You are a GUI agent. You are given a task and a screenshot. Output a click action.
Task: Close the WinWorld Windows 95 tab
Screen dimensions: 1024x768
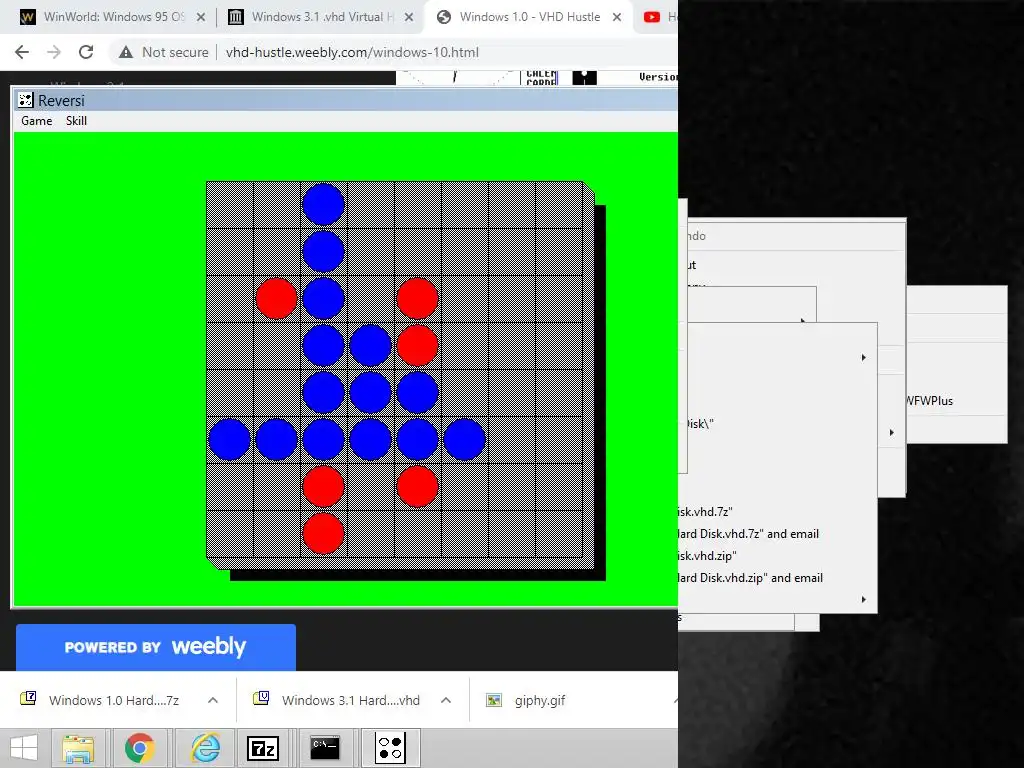point(201,18)
